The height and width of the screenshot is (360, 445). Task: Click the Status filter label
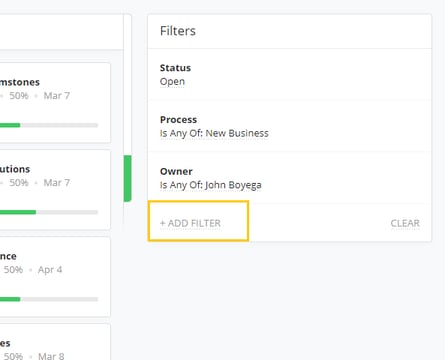point(175,68)
